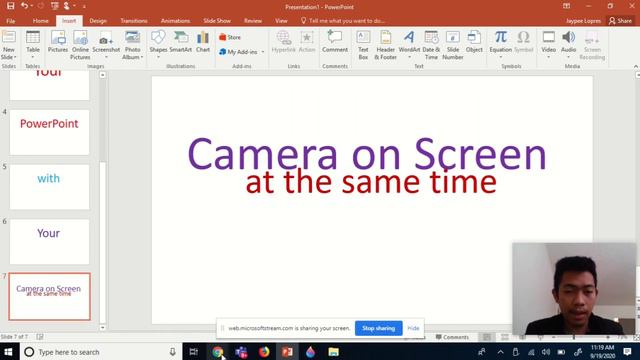Collapse the ribbon with the arrow
Viewport: 640px width, 360px height.
point(636,66)
